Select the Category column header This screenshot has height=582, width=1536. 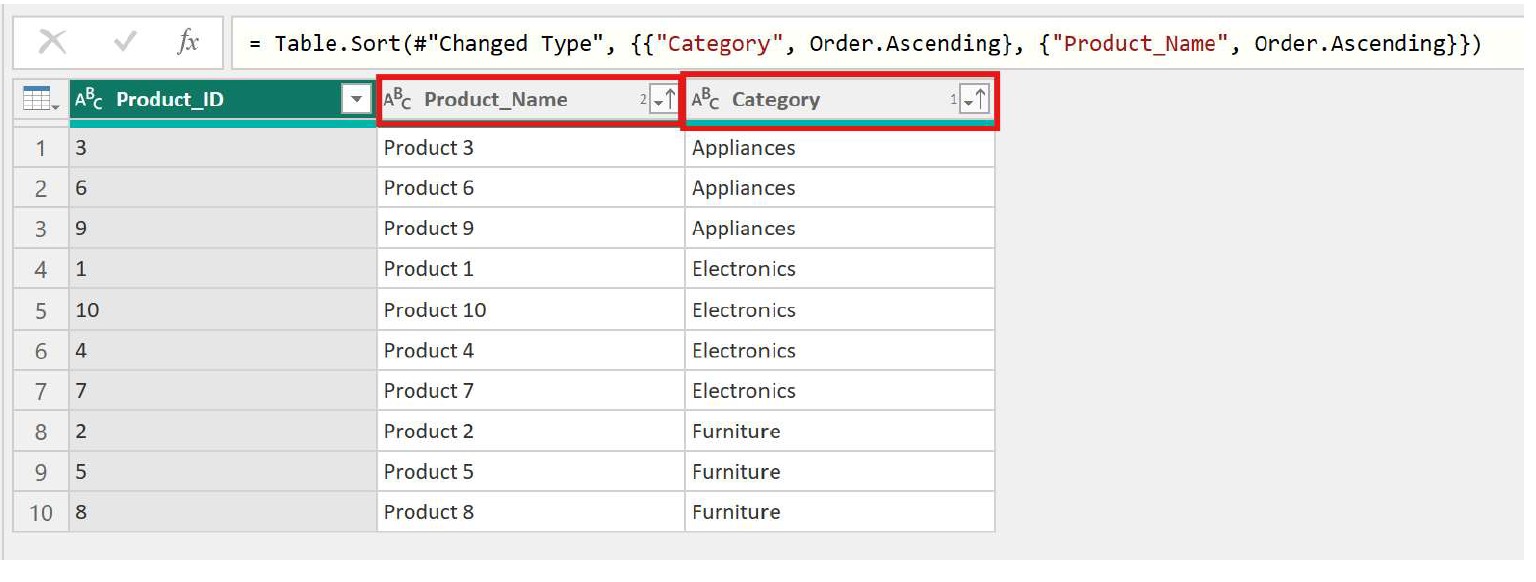839,99
